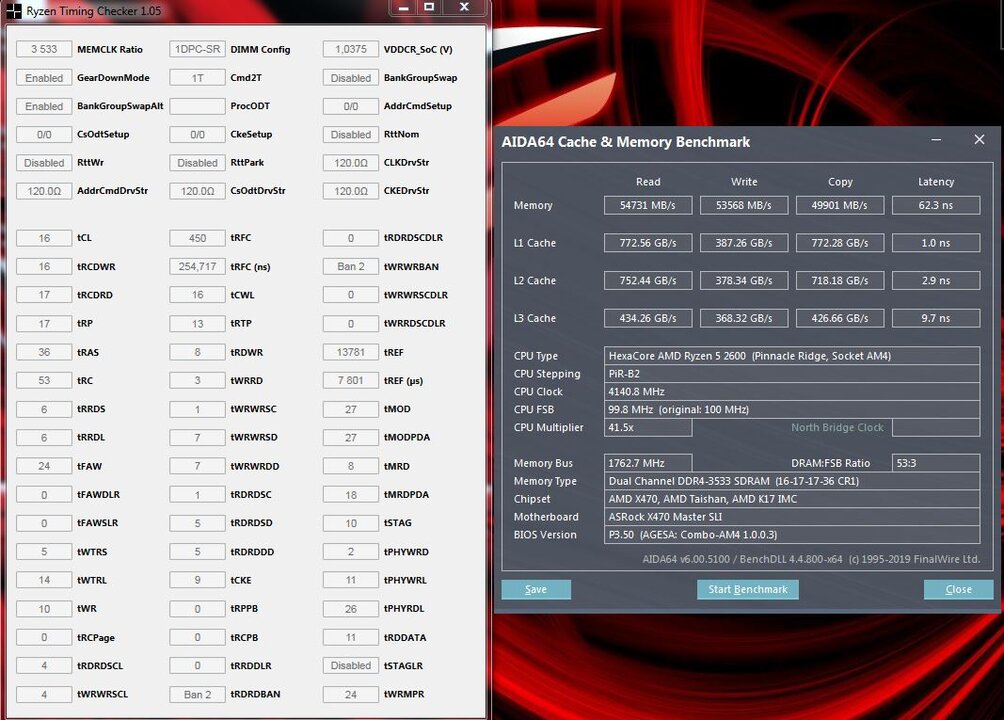Click the tSTAGLR Disabled field
The height and width of the screenshot is (720, 1004).
coord(351,666)
